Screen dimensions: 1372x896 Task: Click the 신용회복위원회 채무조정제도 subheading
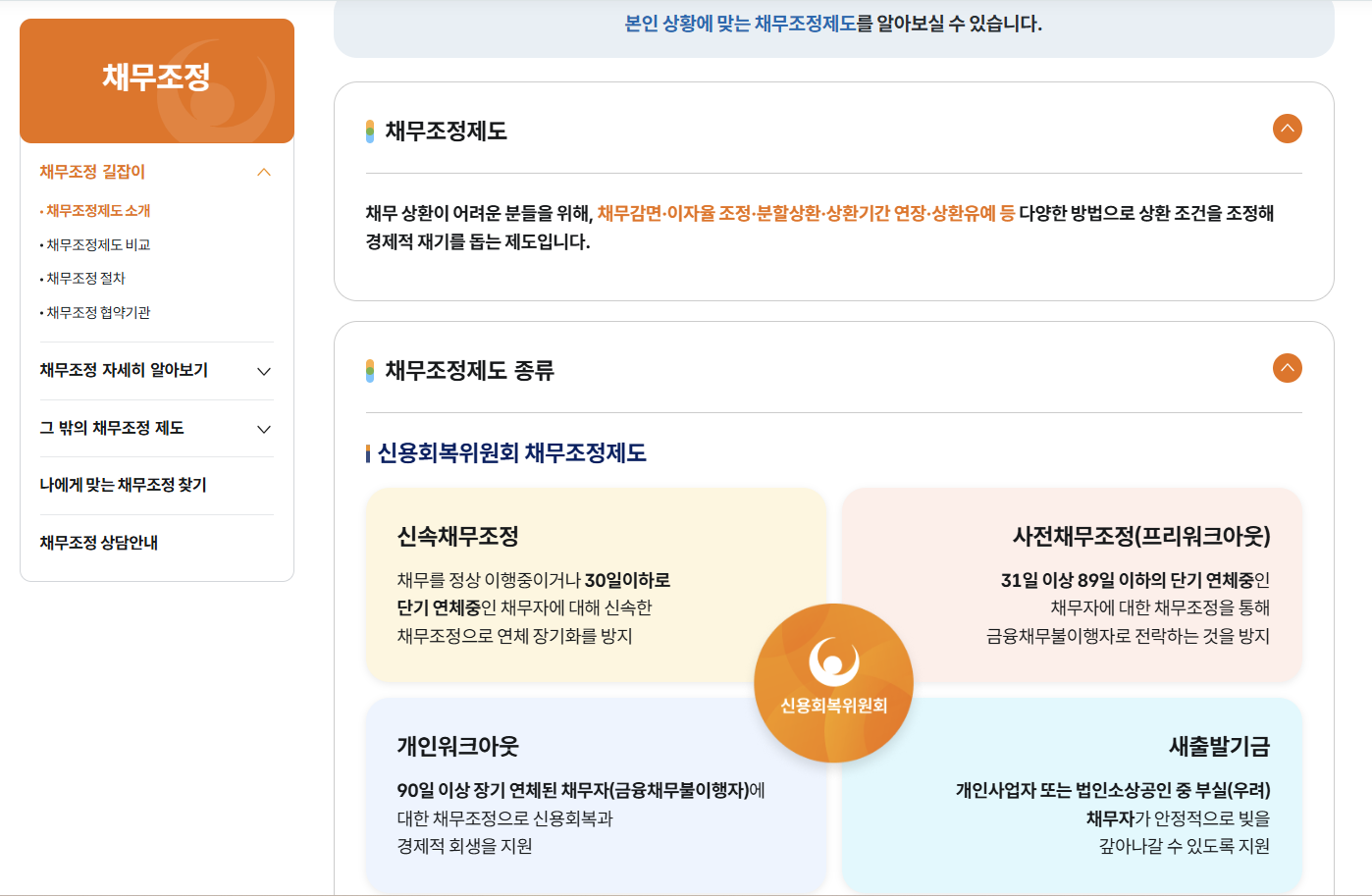click(x=512, y=453)
